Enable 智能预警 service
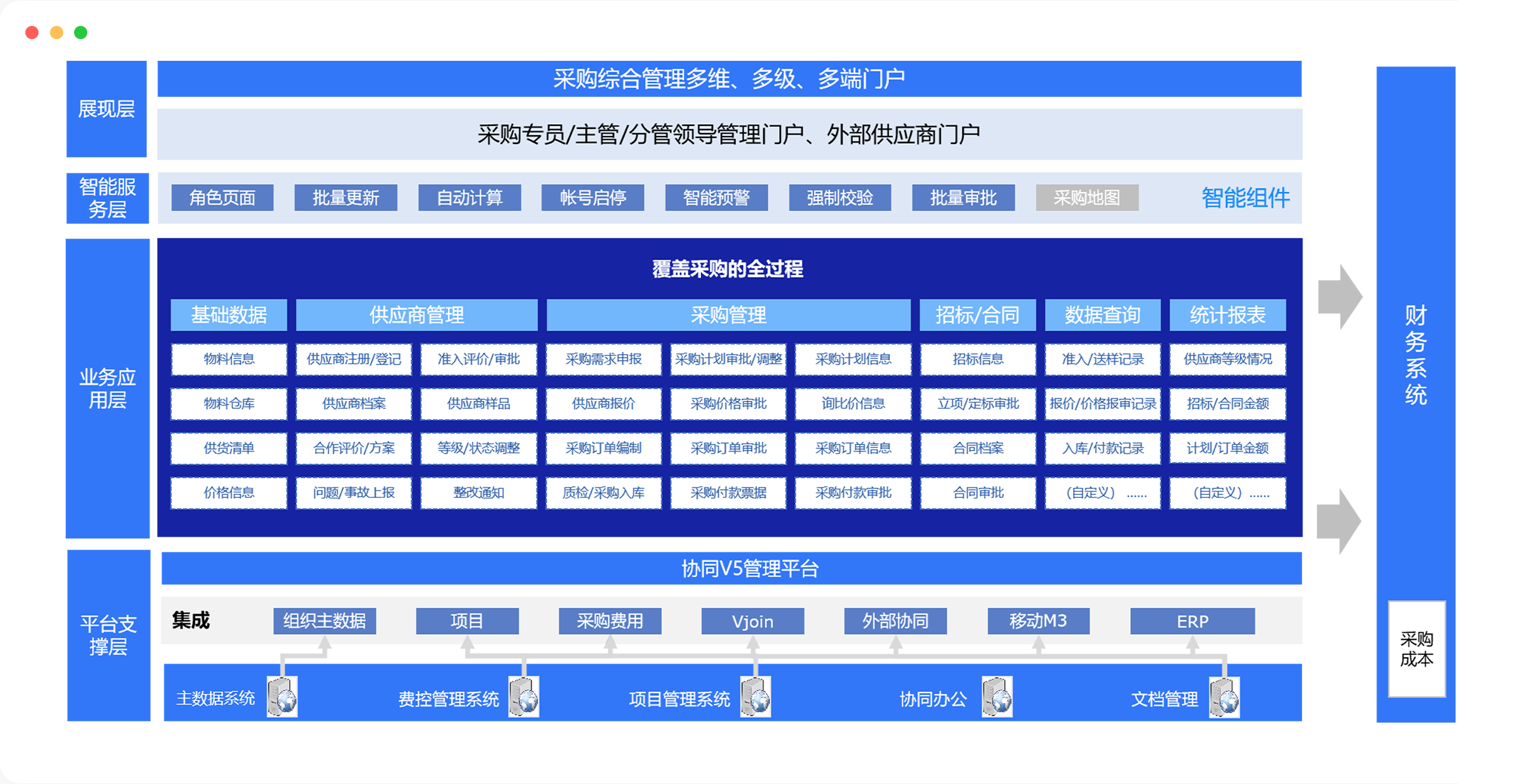This screenshot has width=1520, height=784. point(717,197)
